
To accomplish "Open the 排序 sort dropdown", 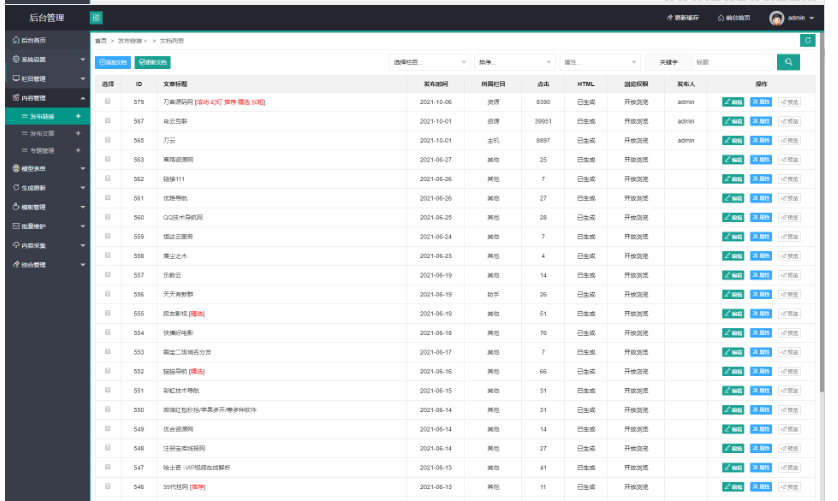I will tap(513, 62).
